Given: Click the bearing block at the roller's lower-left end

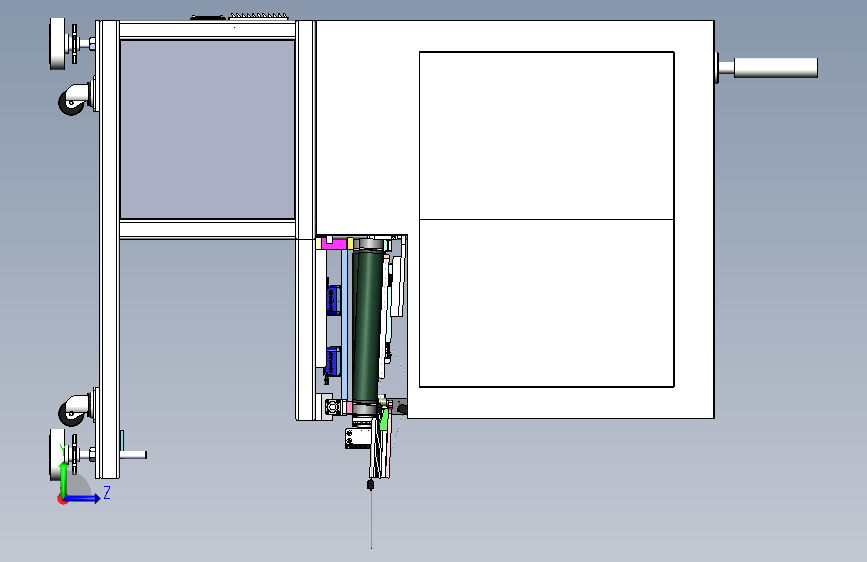Looking at the screenshot, I should (x=333, y=407).
